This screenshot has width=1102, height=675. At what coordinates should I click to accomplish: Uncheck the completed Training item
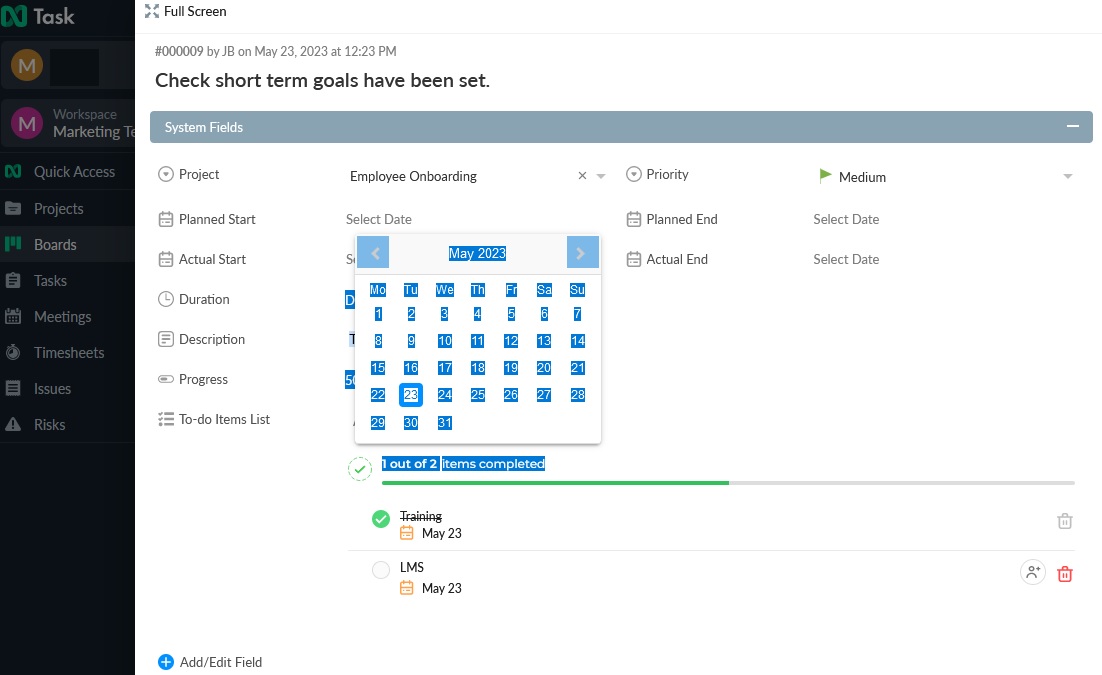coord(381,519)
